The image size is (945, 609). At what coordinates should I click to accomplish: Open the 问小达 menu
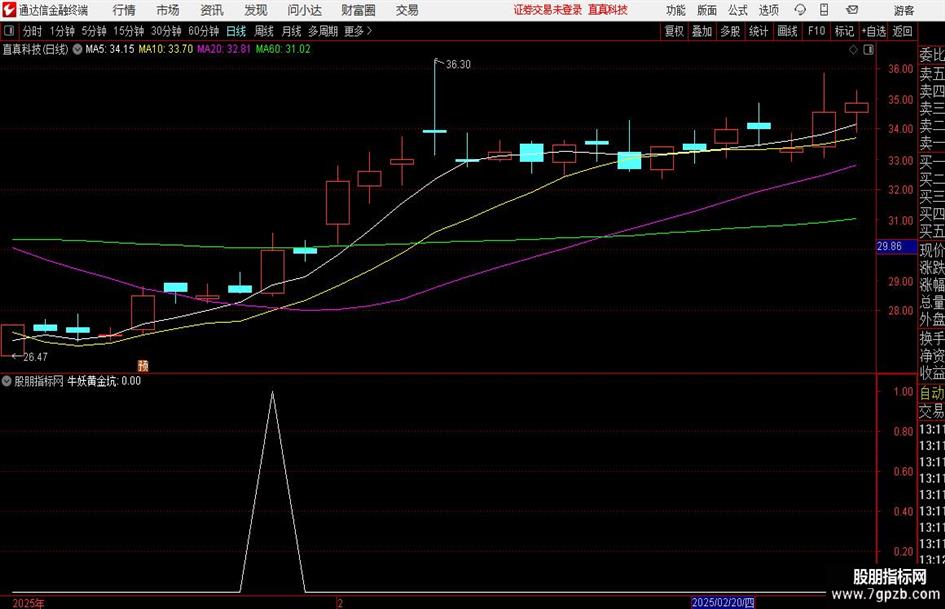(x=304, y=10)
